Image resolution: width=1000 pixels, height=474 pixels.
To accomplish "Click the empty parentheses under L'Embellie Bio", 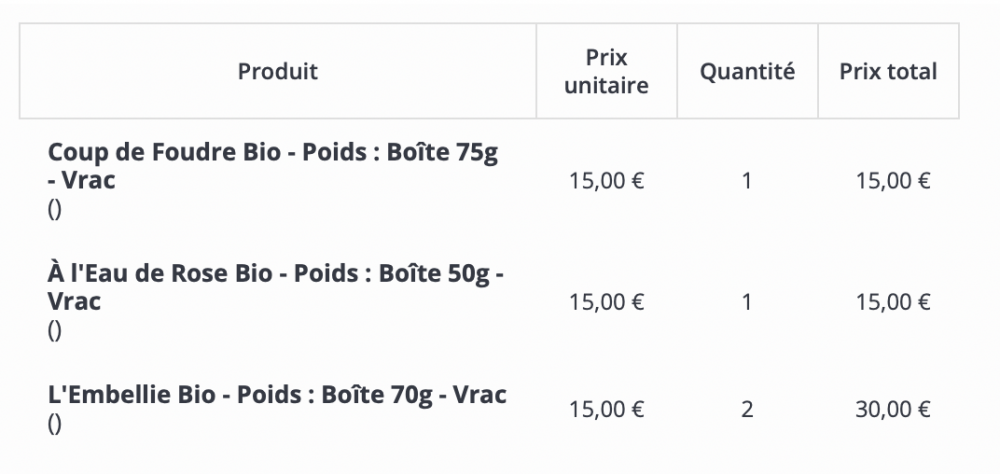I will coord(55,424).
